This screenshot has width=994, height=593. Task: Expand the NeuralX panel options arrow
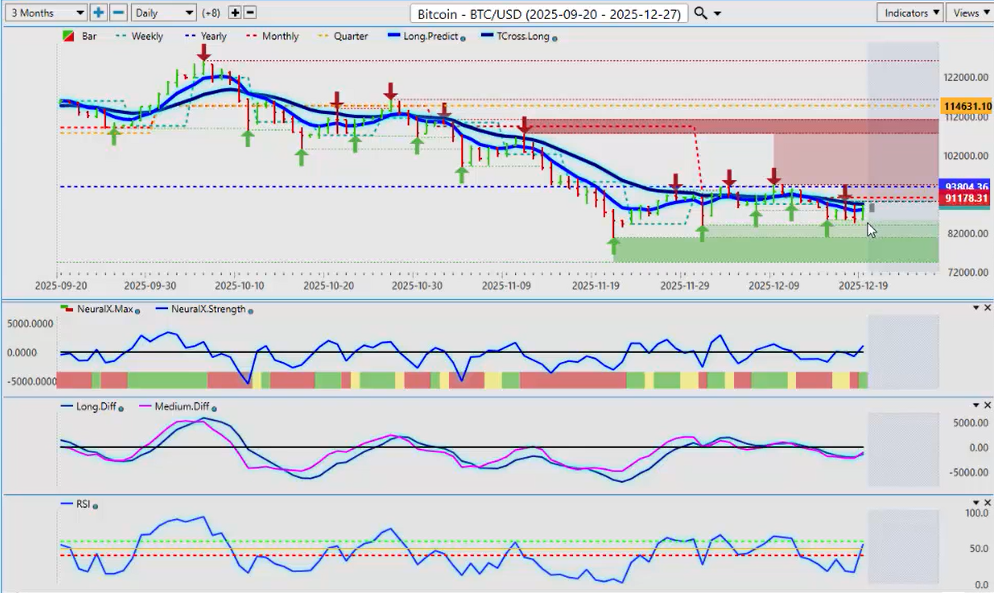(x=975, y=308)
